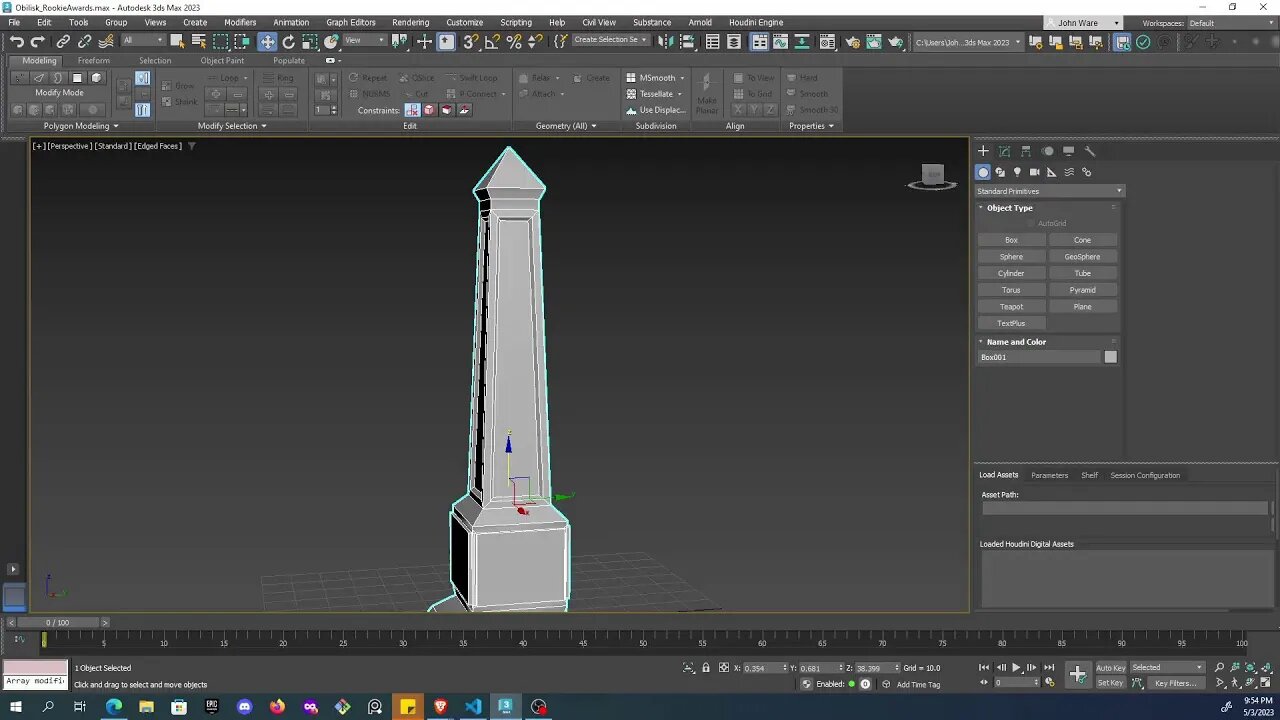Click the Zoom Extents All navigation icon

click(x=1266, y=667)
